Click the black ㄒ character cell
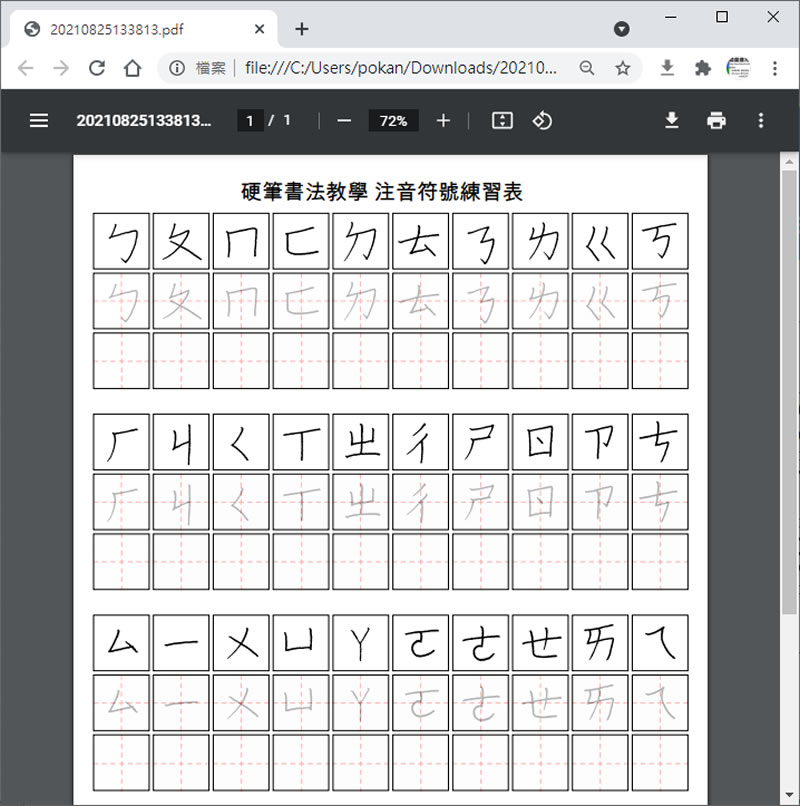The width and height of the screenshot is (800, 806). coord(301,442)
